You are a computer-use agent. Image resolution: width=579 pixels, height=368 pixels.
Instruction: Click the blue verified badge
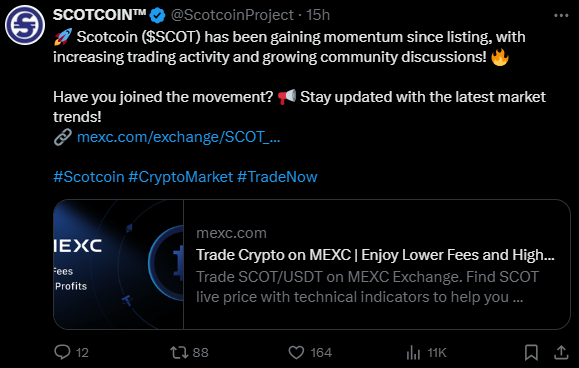158,15
